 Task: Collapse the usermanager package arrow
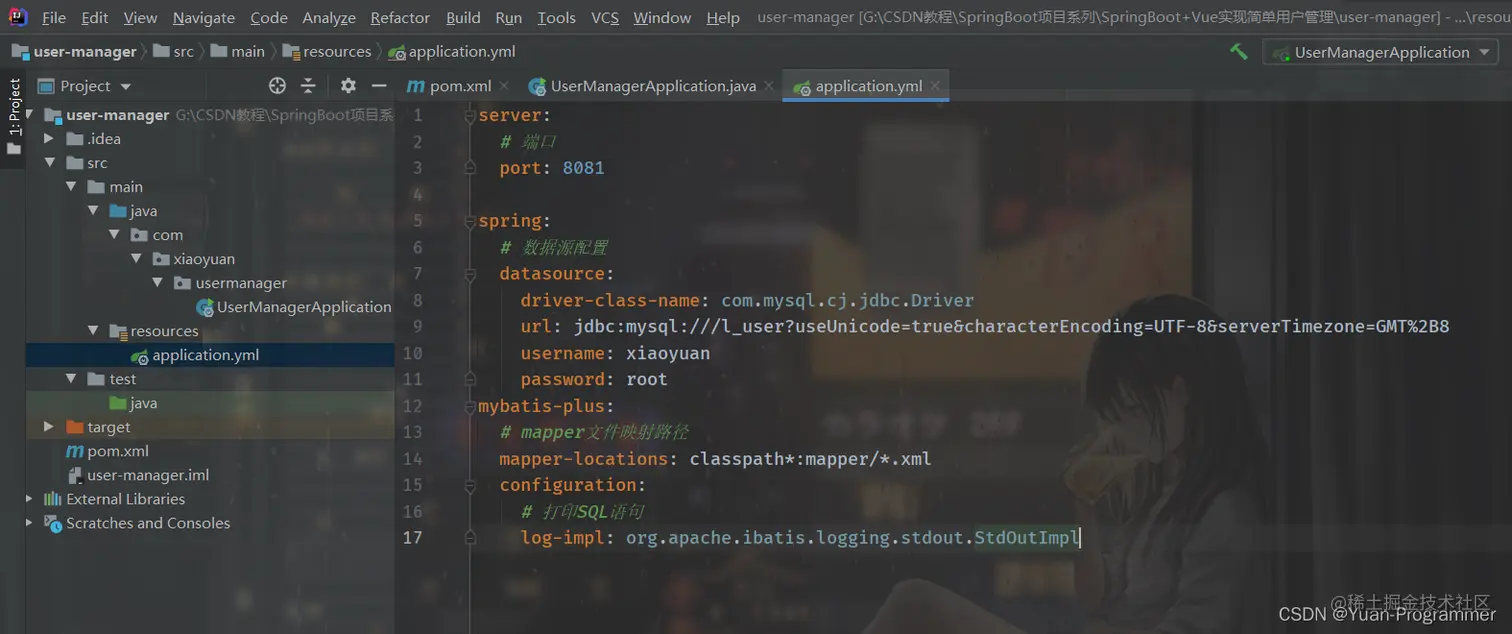[158, 283]
